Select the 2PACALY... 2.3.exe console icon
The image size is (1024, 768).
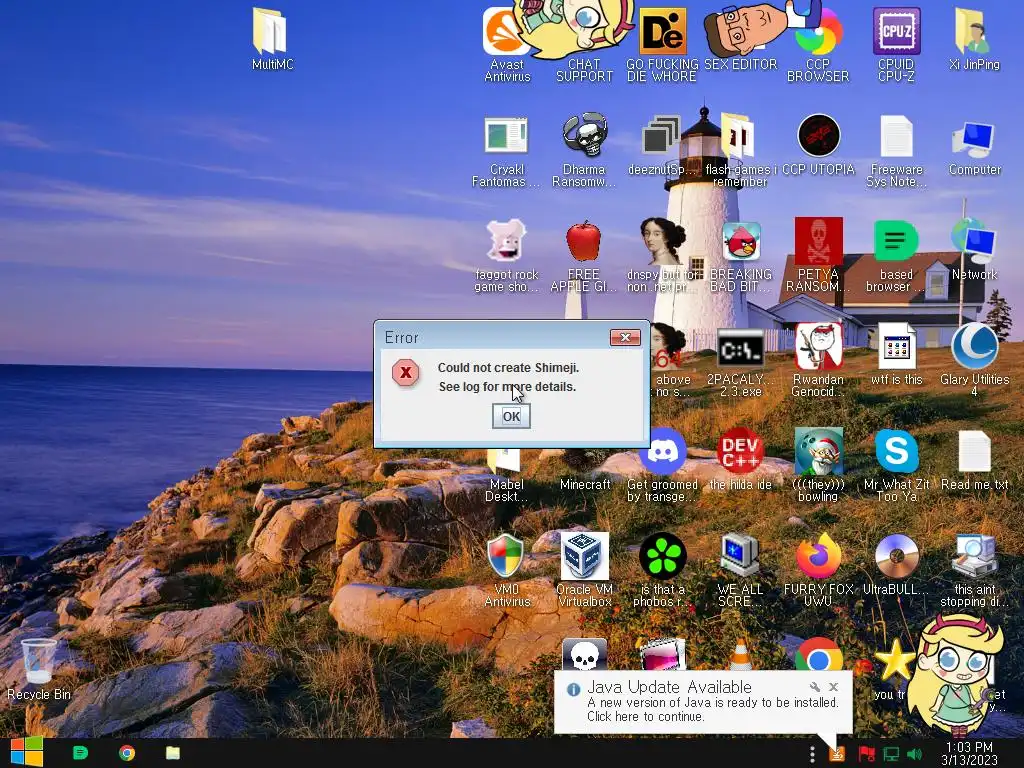(741, 363)
